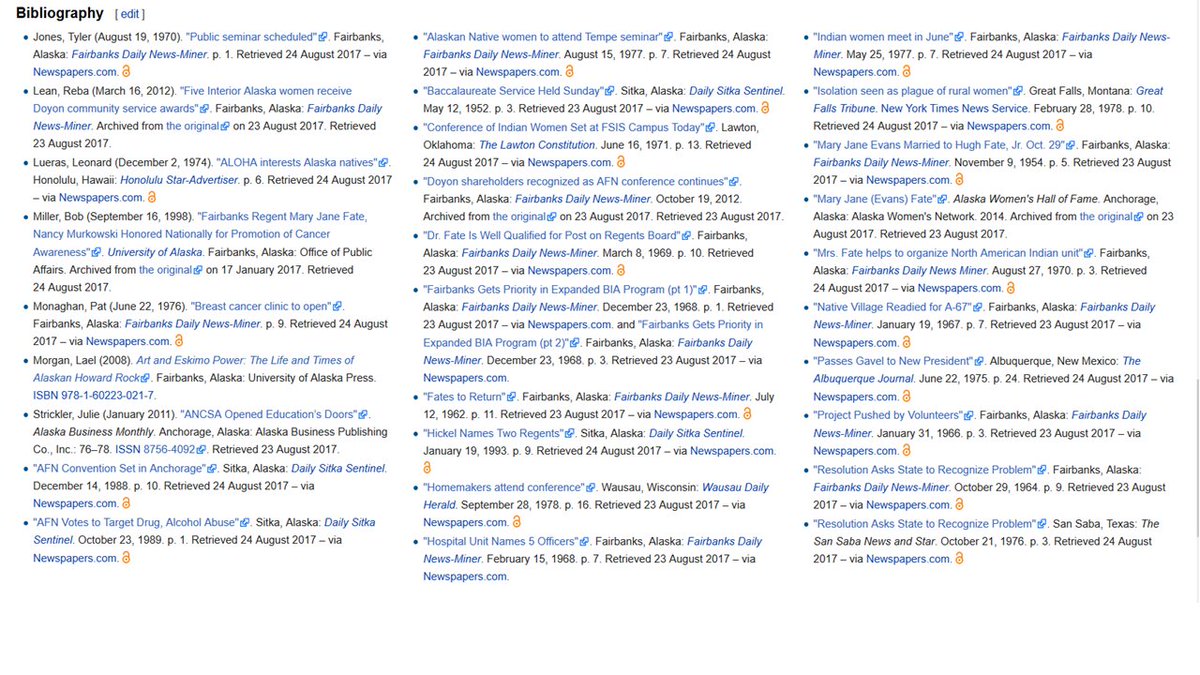This screenshot has height=675, width=1200.
Task: Click the lock icon for 'AFN Votes to Target Drug, Alcohol Abuse'
Action: (x=126, y=558)
